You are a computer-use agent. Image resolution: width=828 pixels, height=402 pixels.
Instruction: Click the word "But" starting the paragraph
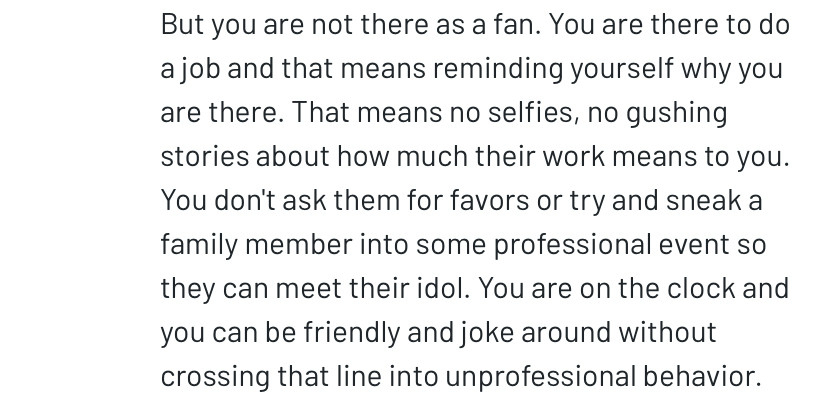180,26
